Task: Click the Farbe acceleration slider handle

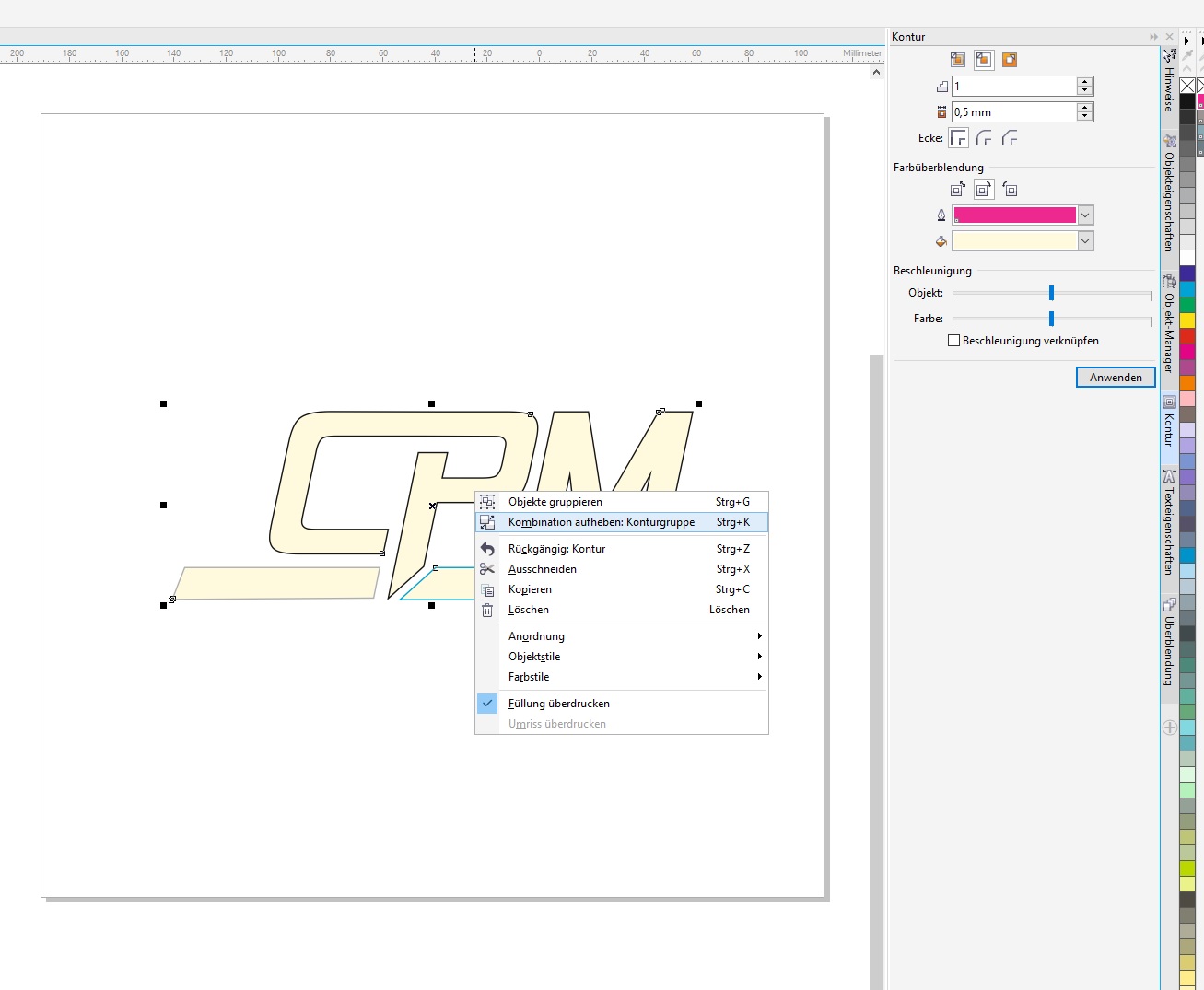Action: coord(1051,319)
